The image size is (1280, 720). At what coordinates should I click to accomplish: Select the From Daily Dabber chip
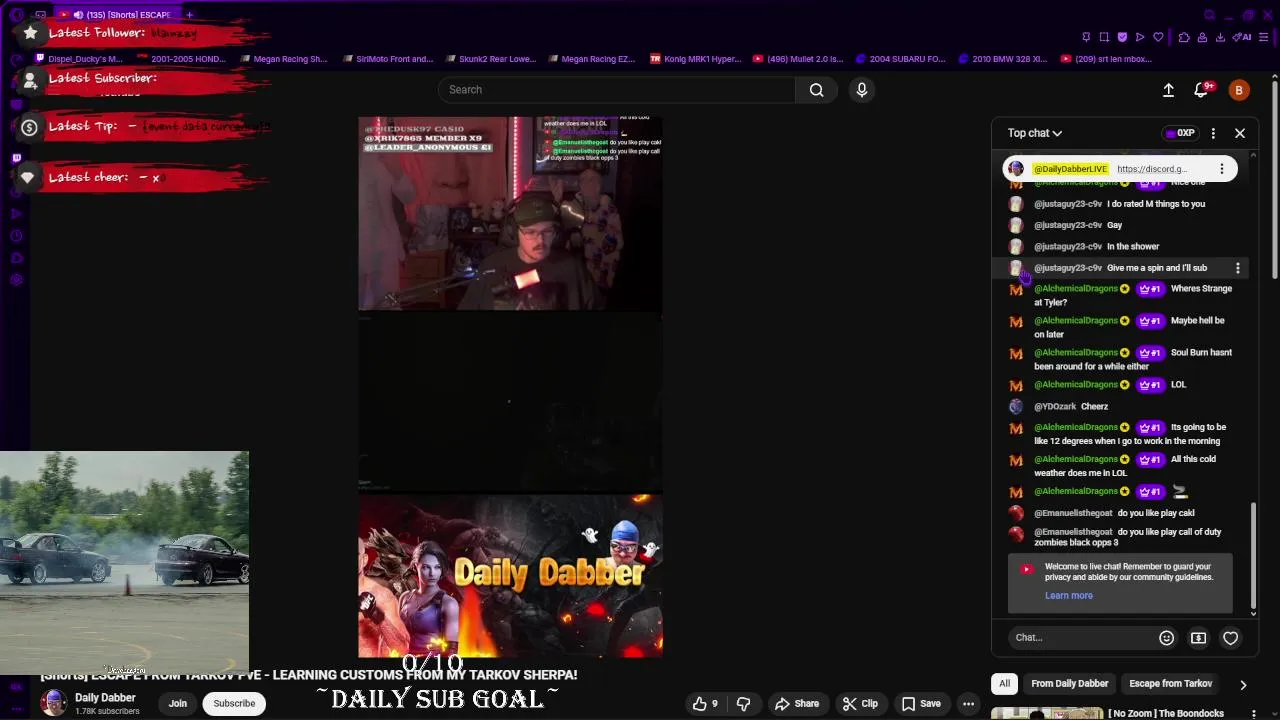[x=1070, y=684]
